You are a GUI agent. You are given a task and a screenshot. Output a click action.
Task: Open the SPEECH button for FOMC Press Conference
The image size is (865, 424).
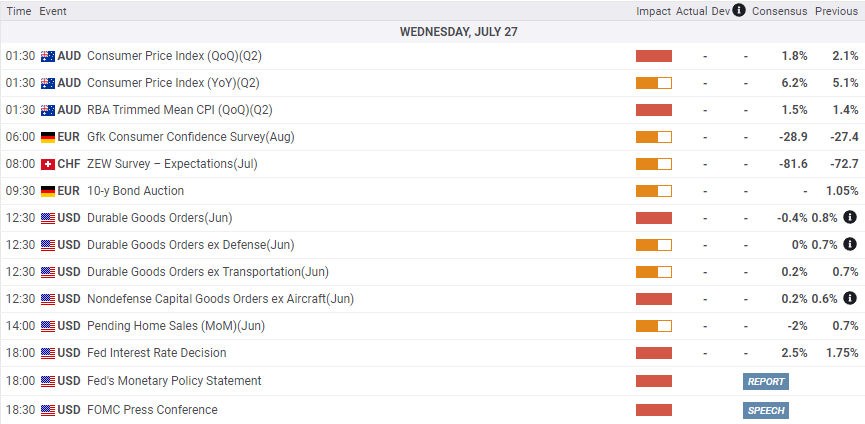point(765,410)
